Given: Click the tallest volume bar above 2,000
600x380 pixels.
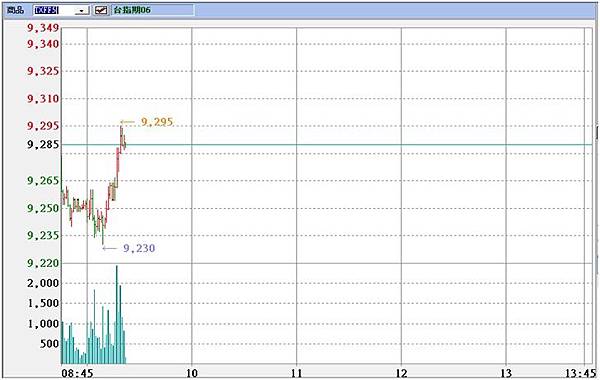Looking at the screenshot, I should pyautogui.click(x=117, y=315).
